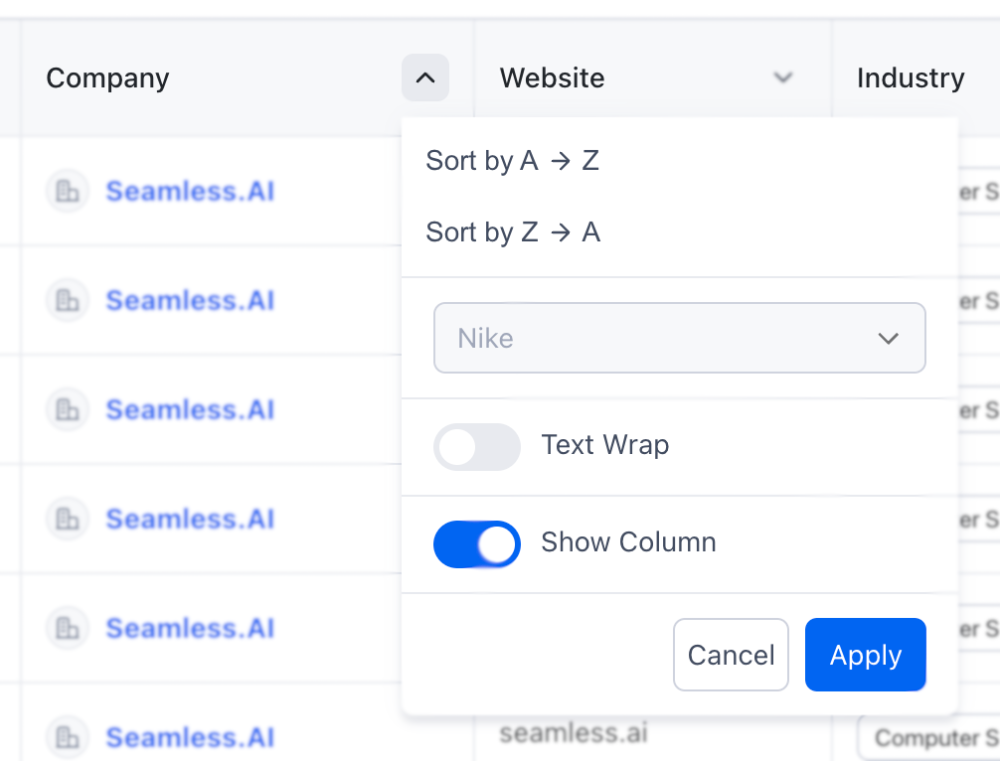Click the Industry column header
Image resolution: width=1000 pixels, height=761 pixels.
coord(910,78)
